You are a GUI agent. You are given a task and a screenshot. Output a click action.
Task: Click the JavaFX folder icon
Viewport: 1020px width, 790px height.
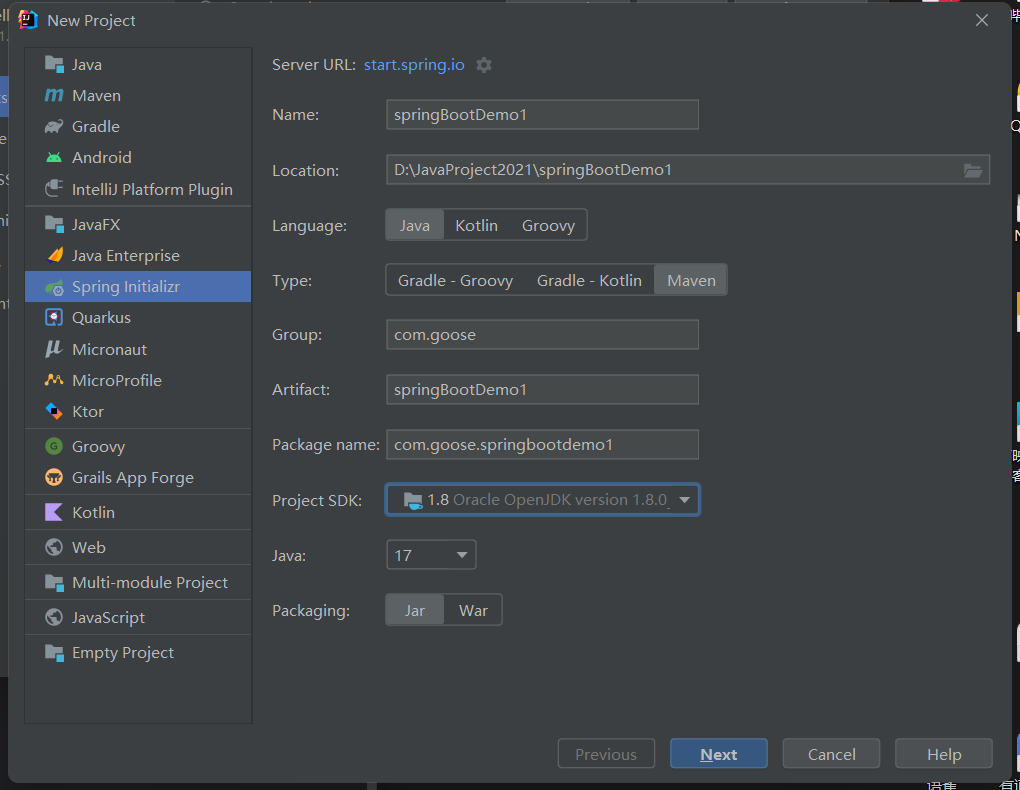[x=54, y=225]
